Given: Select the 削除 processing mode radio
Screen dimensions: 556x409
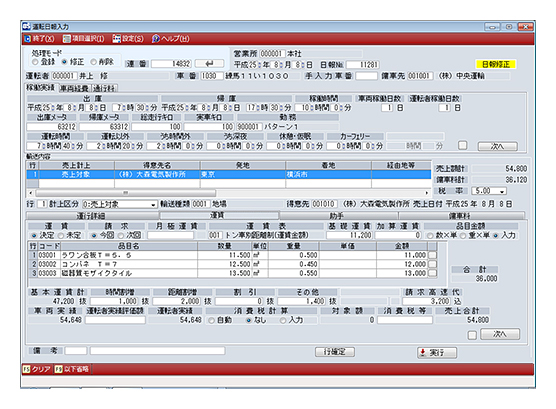Looking at the screenshot, I should coord(93,62).
